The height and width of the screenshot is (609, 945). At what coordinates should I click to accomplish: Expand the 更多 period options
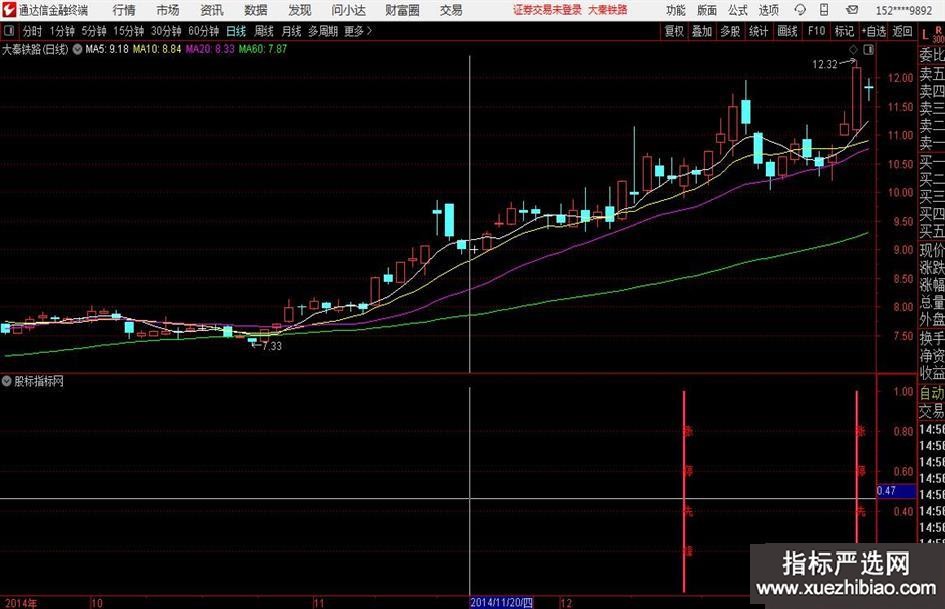pyautogui.click(x=358, y=31)
